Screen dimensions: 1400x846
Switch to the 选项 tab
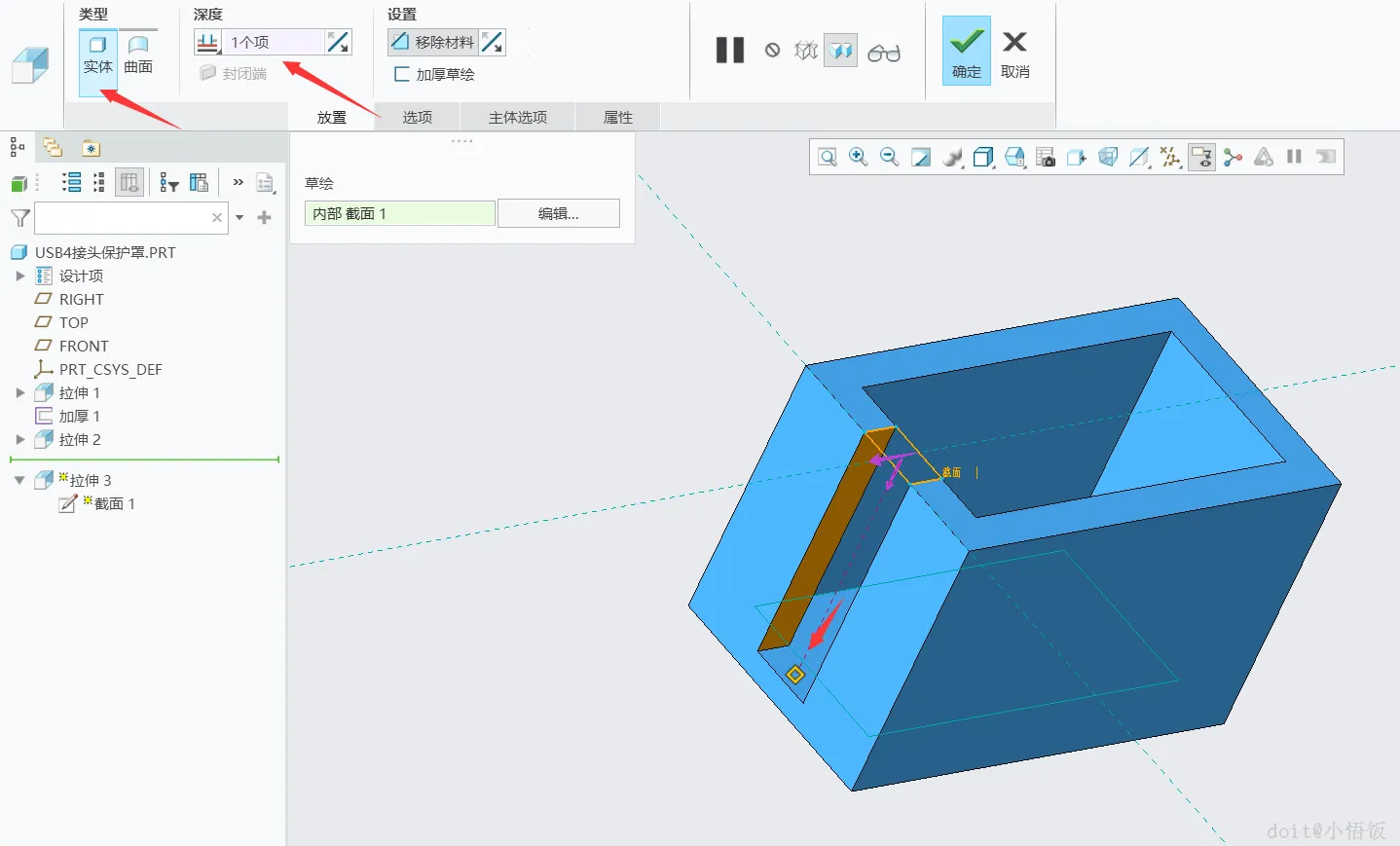point(418,117)
